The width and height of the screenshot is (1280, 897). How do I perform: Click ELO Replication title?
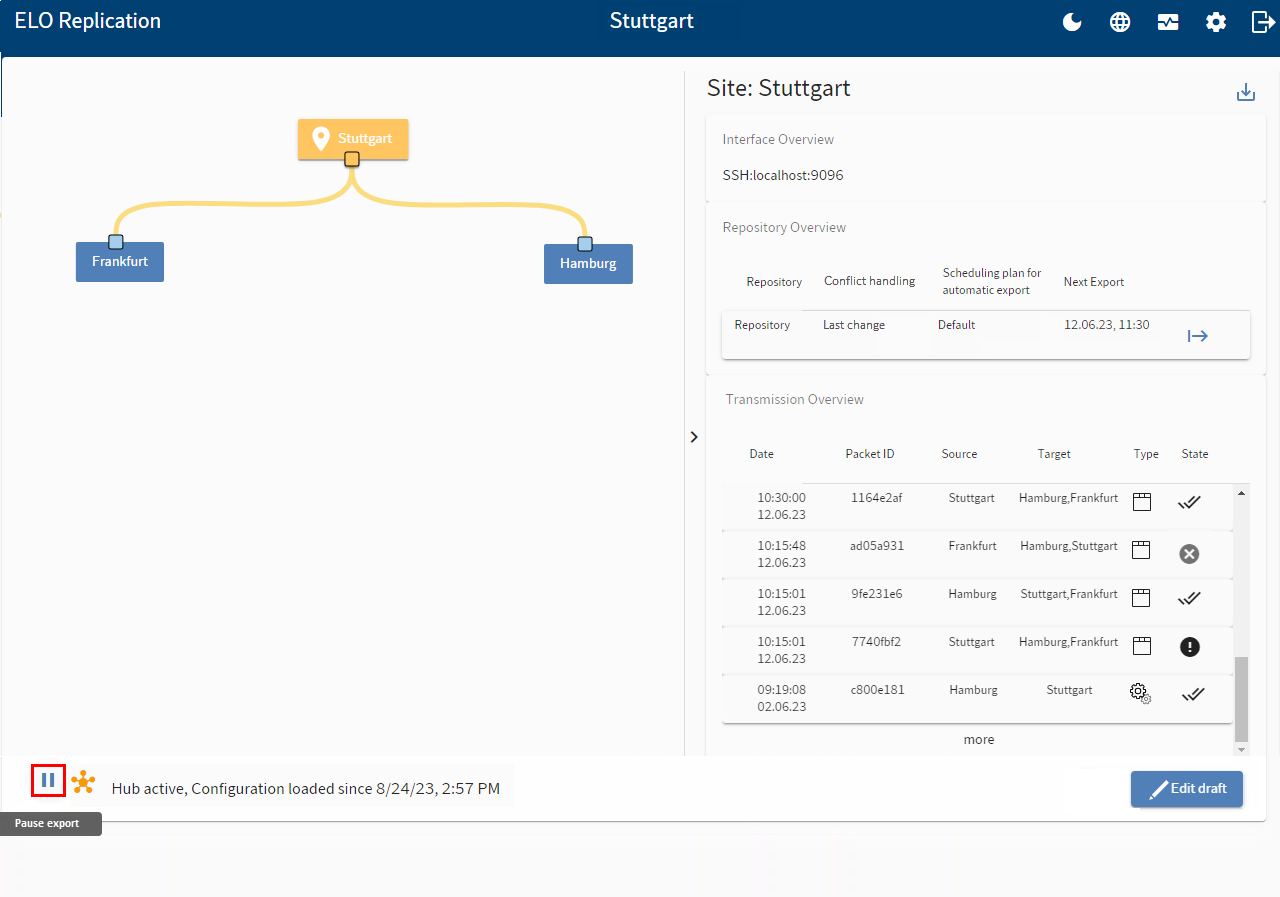click(88, 21)
